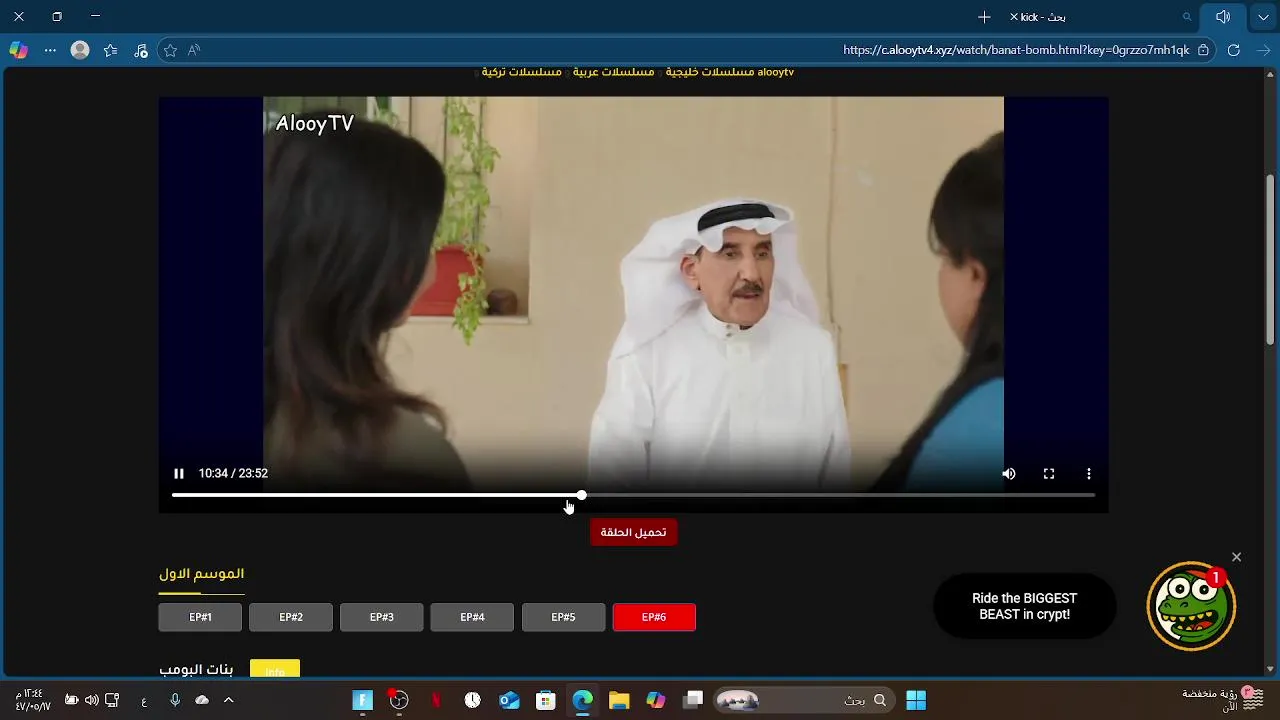Click the video progress slider handle
Image resolution: width=1280 pixels, height=720 pixels.
[581, 495]
